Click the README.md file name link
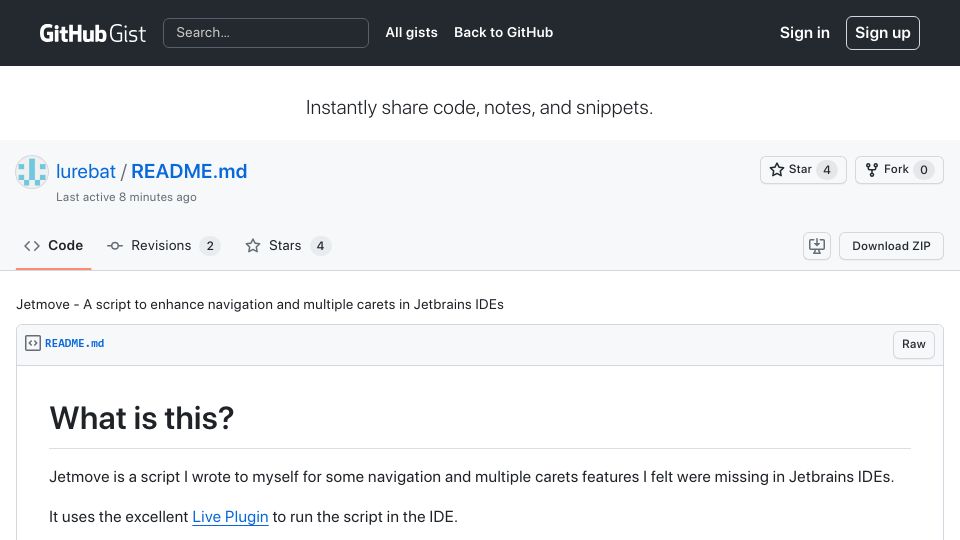 click(75, 343)
